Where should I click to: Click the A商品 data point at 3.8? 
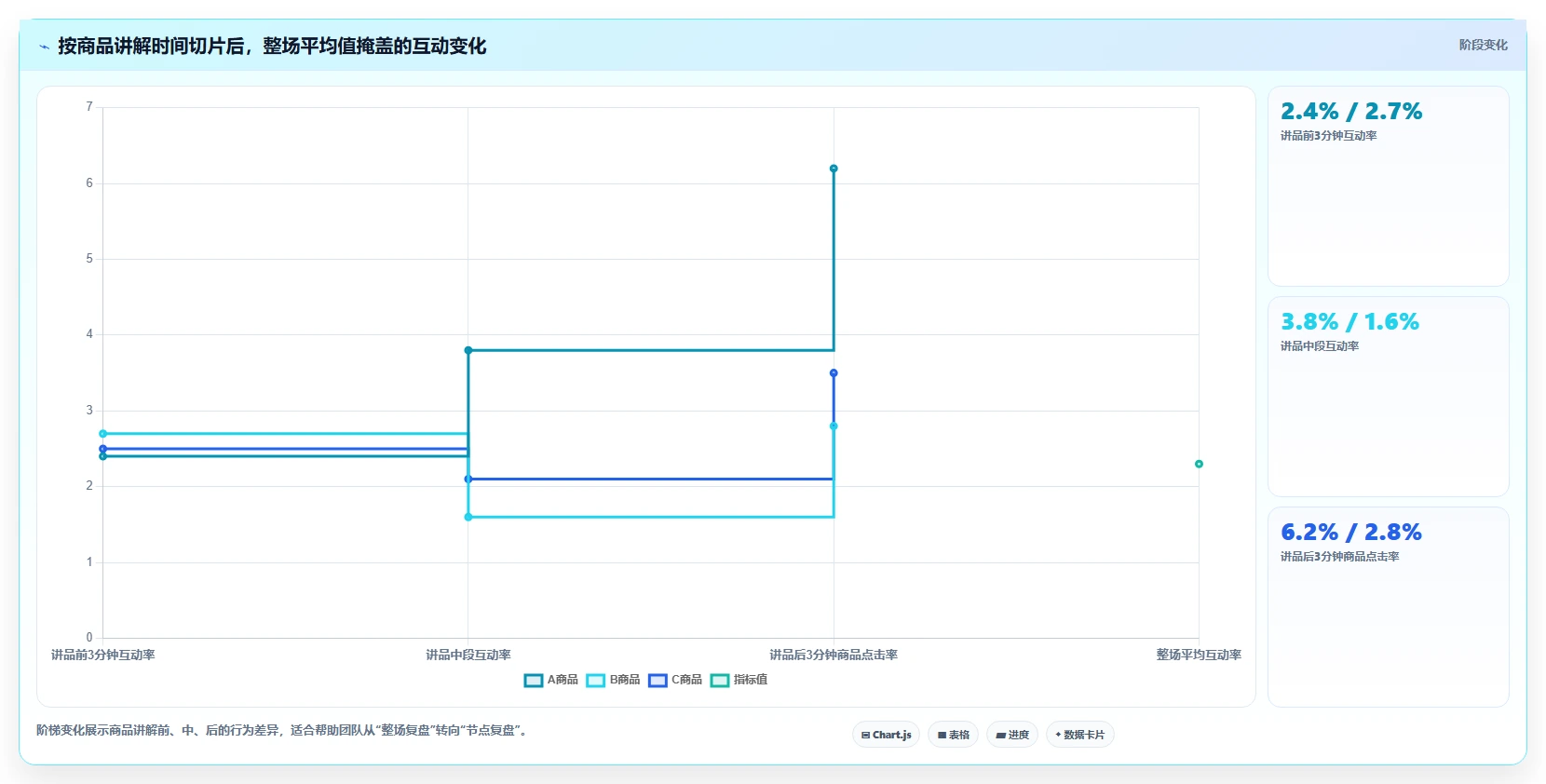click(x=468, y=350)
